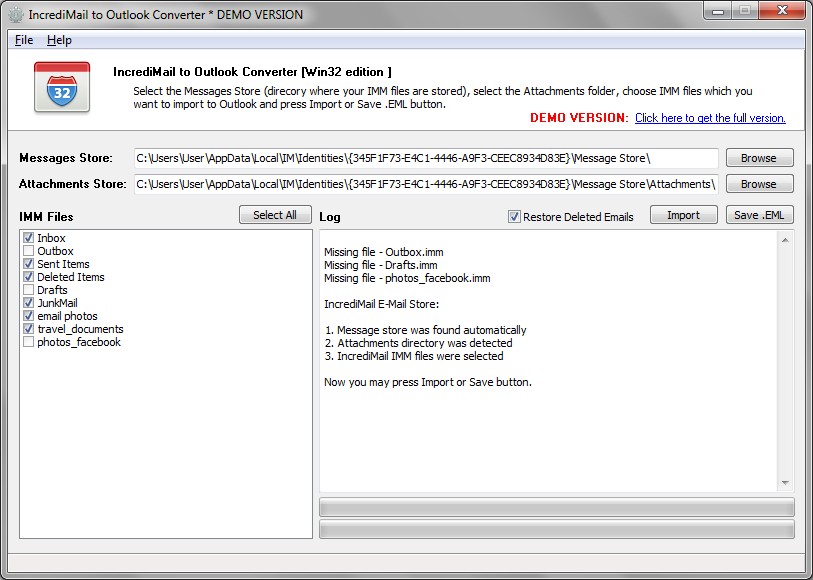Open the File menu

[x=24, y=40]
